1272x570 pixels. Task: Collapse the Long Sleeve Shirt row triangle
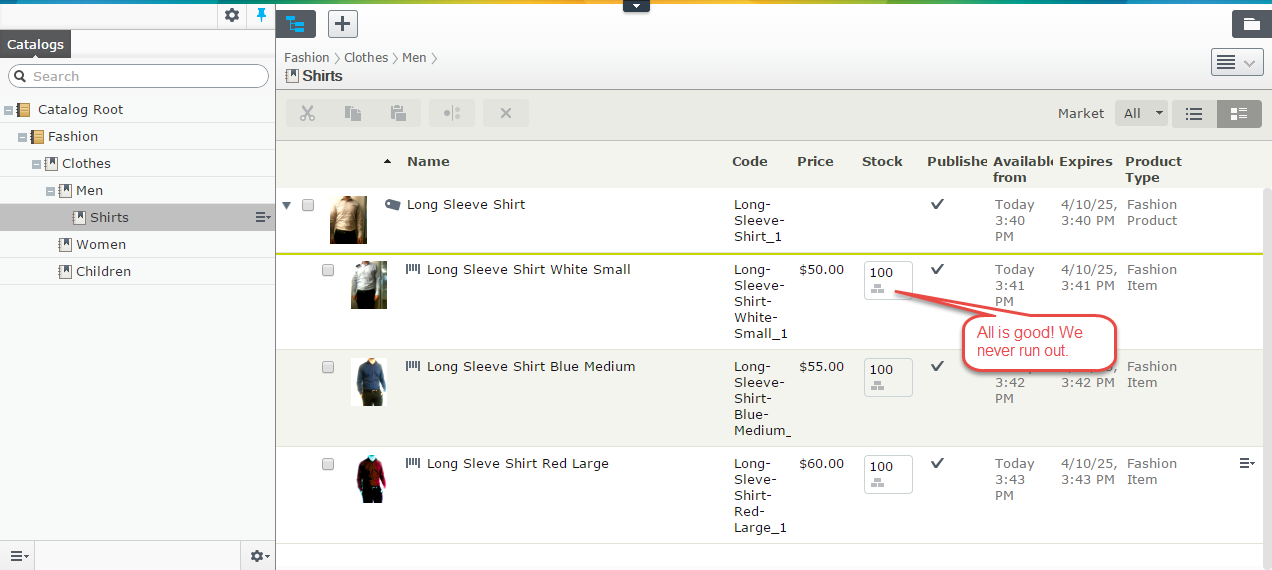[287, 206]
